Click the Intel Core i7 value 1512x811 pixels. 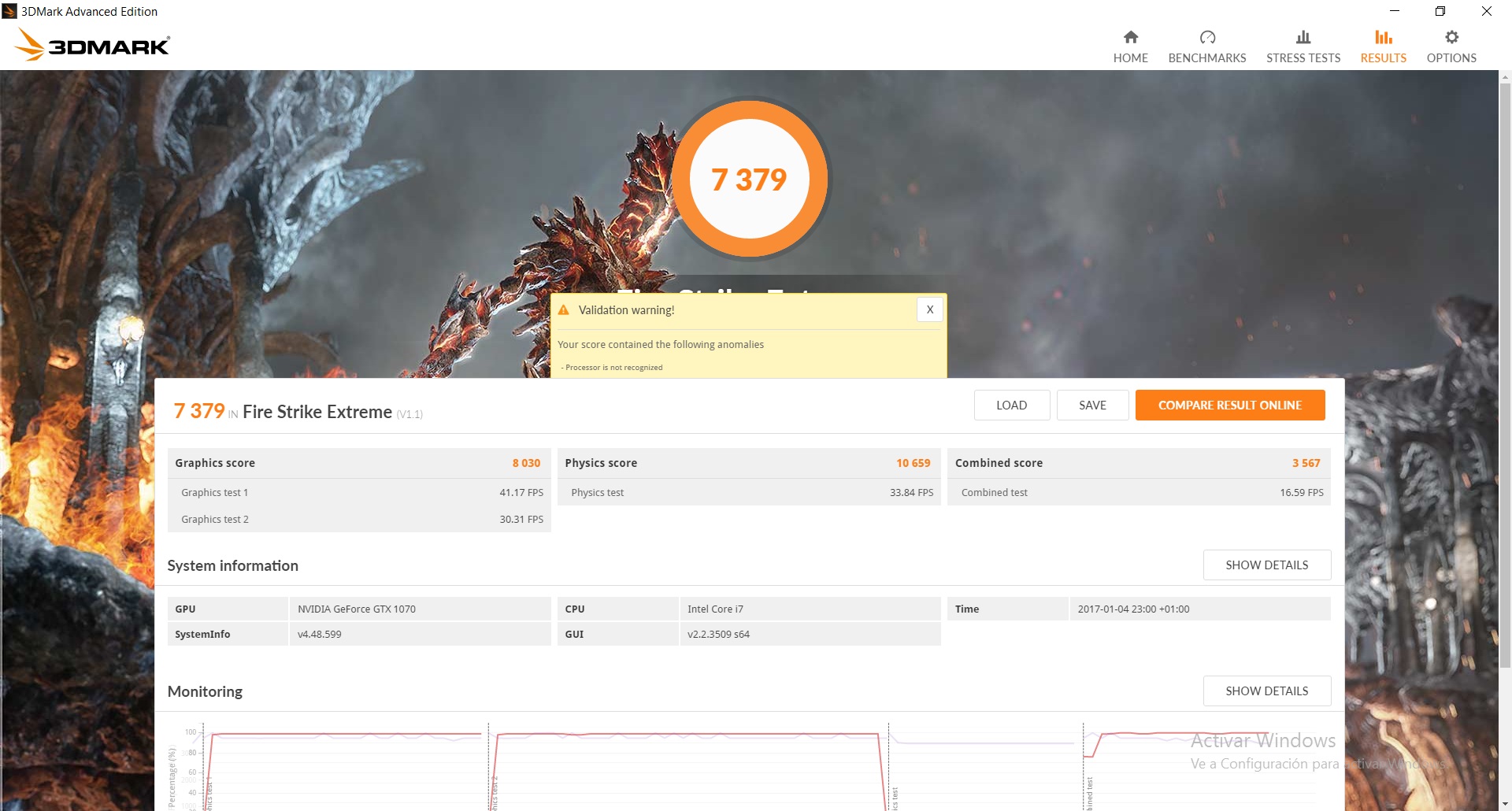715,609
